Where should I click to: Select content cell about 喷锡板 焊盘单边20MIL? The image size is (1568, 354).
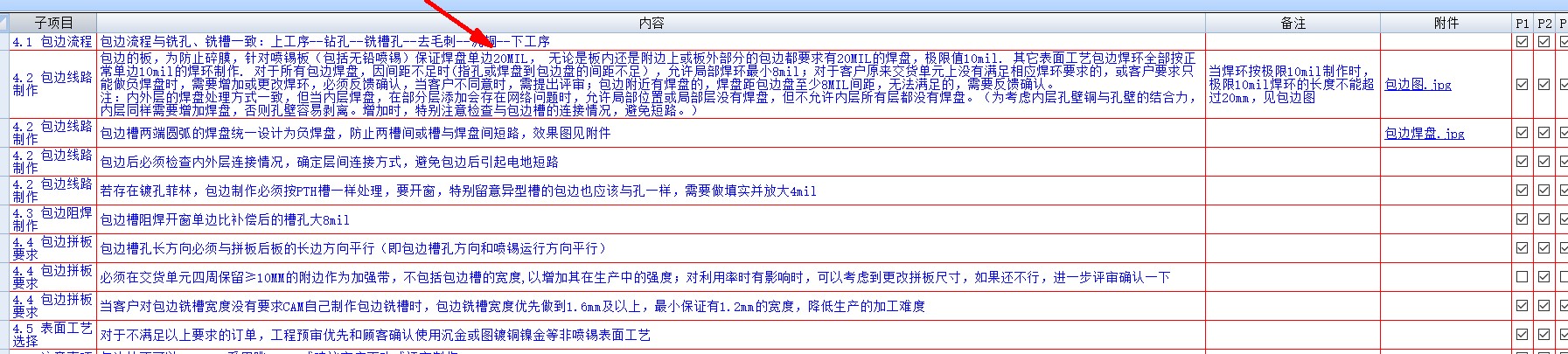click(x=651, y=84)
